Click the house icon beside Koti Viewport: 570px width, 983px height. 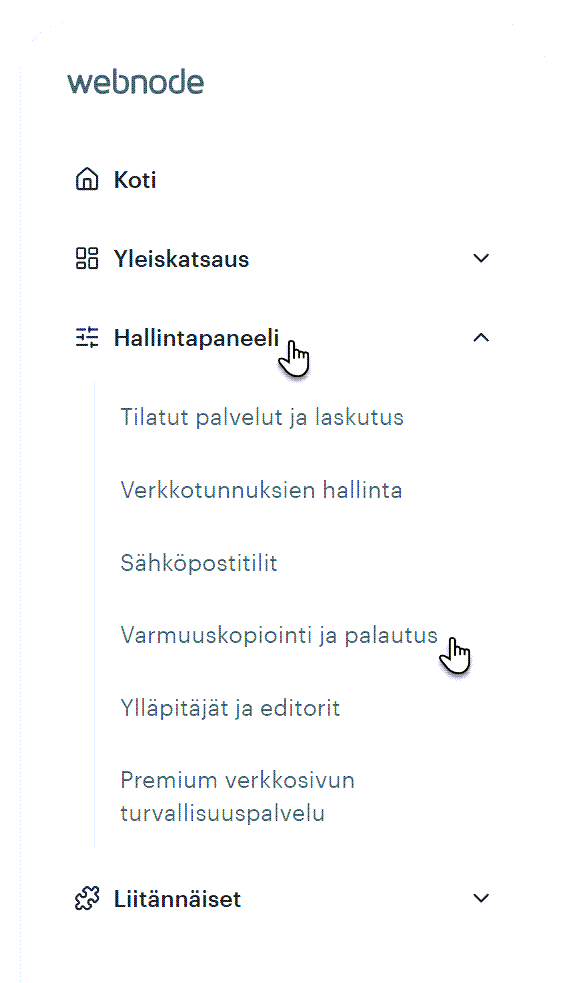87,179
